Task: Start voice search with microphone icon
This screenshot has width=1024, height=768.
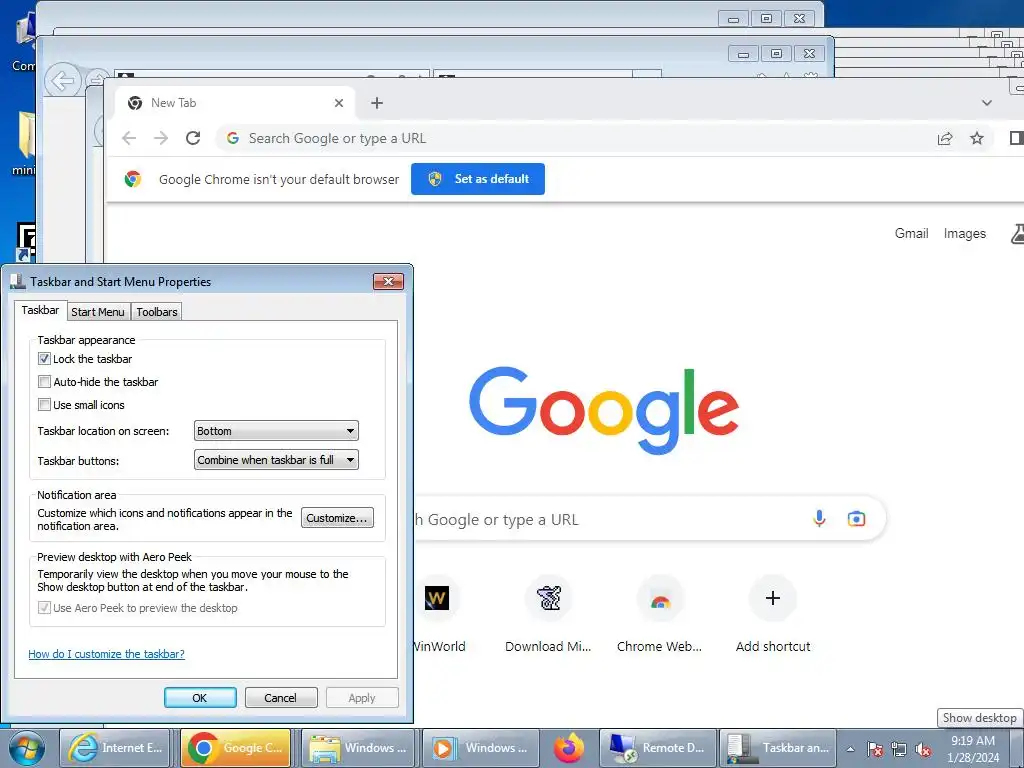Action: [819, 519]
